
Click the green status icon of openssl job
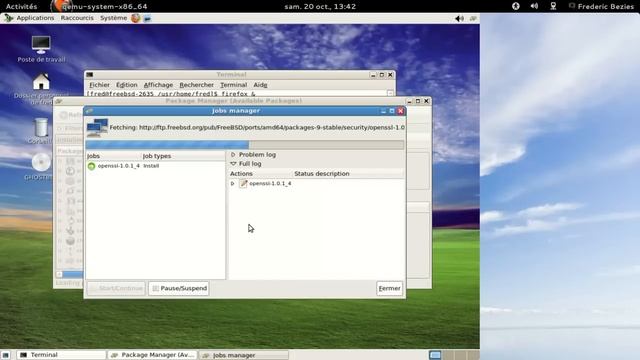(x=91, y=166)
